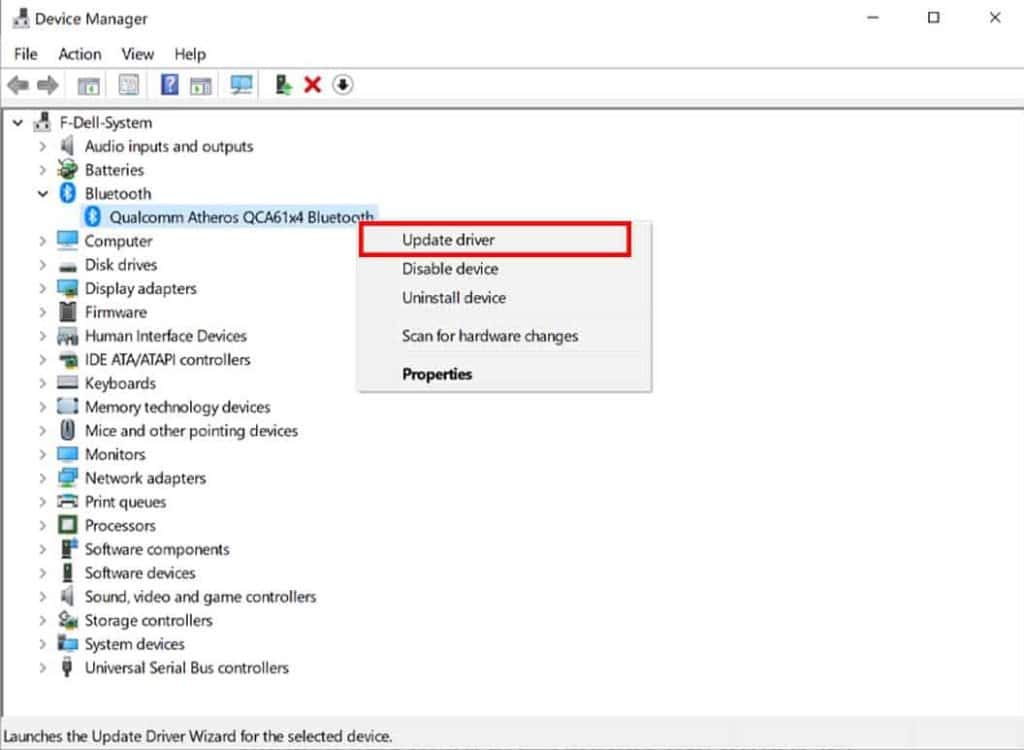Choose Scan for hardware changes in context menu
Viewport: 1024px width, 750px height.
pyautogui.click(x=504, y=336)
